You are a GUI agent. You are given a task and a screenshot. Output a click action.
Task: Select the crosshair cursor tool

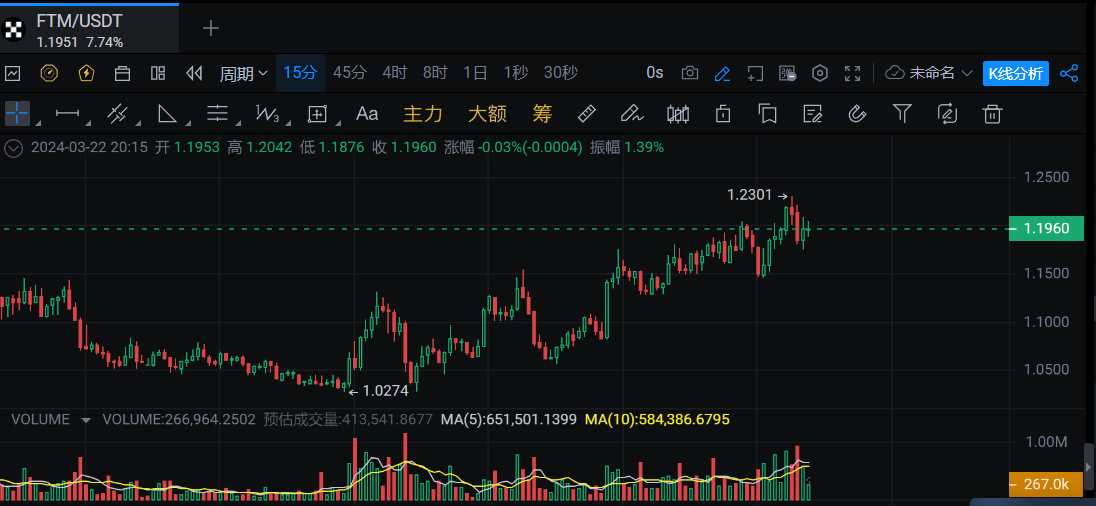pos(17,114)
